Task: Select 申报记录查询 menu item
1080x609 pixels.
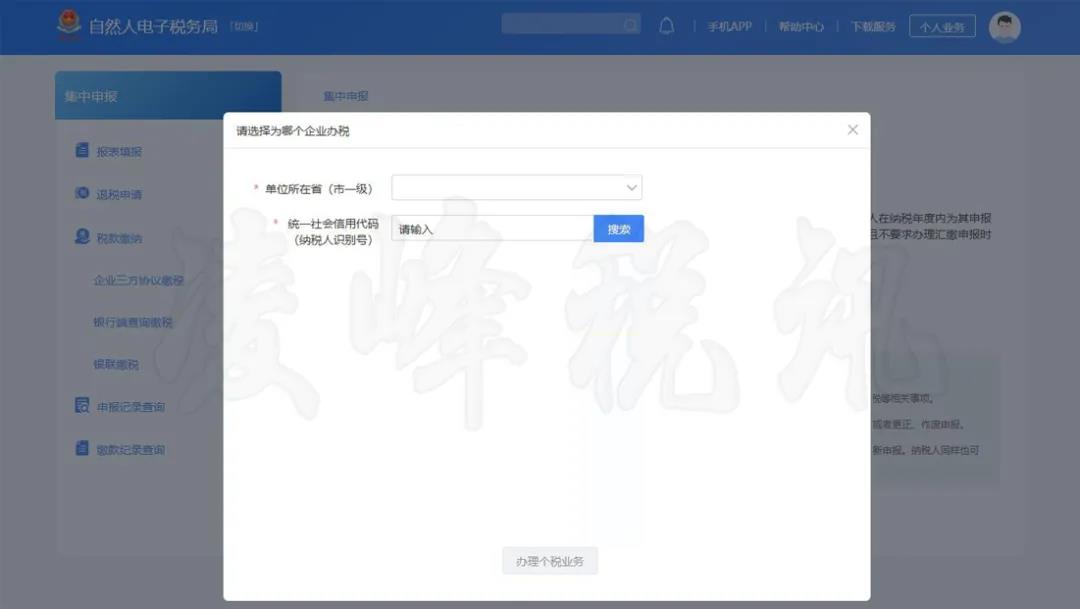Action: point(131,407)
